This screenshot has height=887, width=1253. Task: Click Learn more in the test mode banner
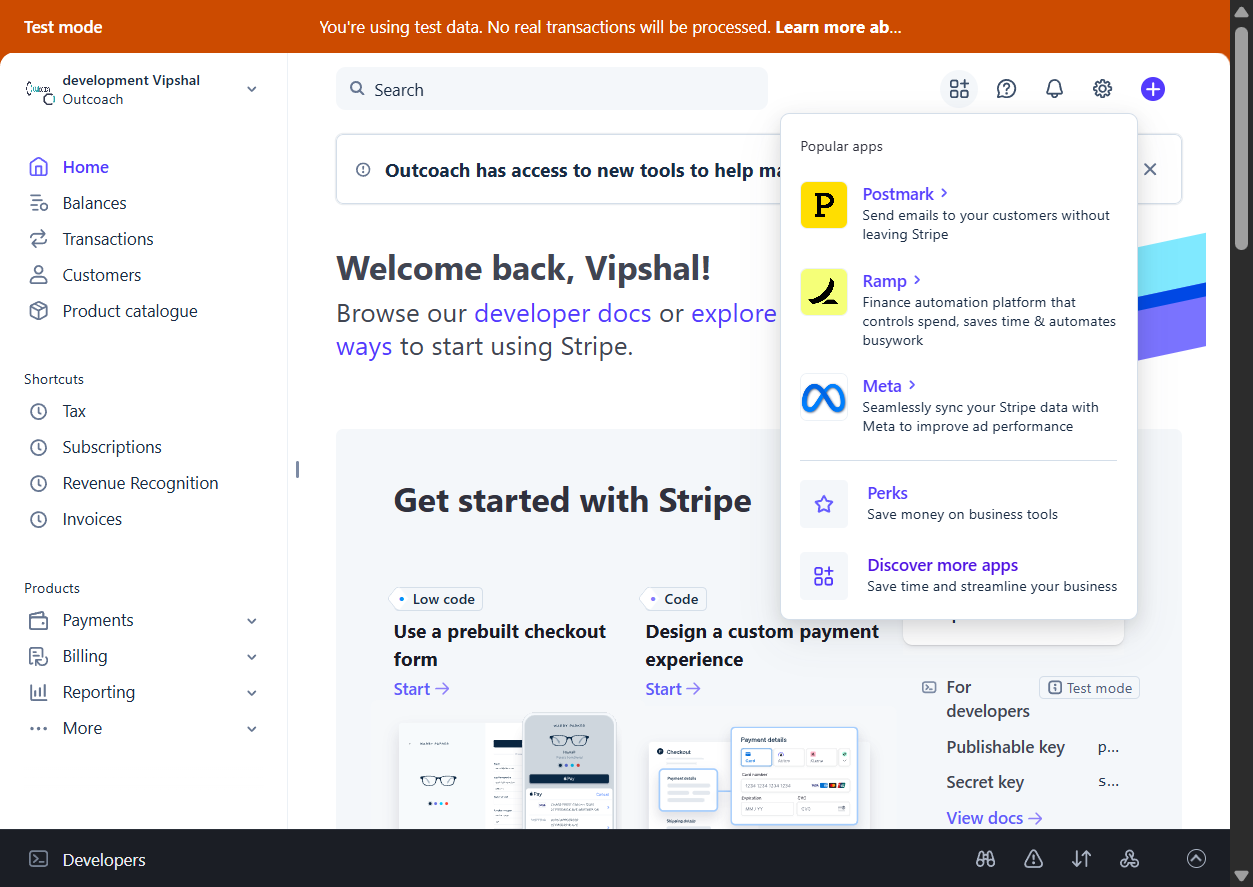(838, 27)
